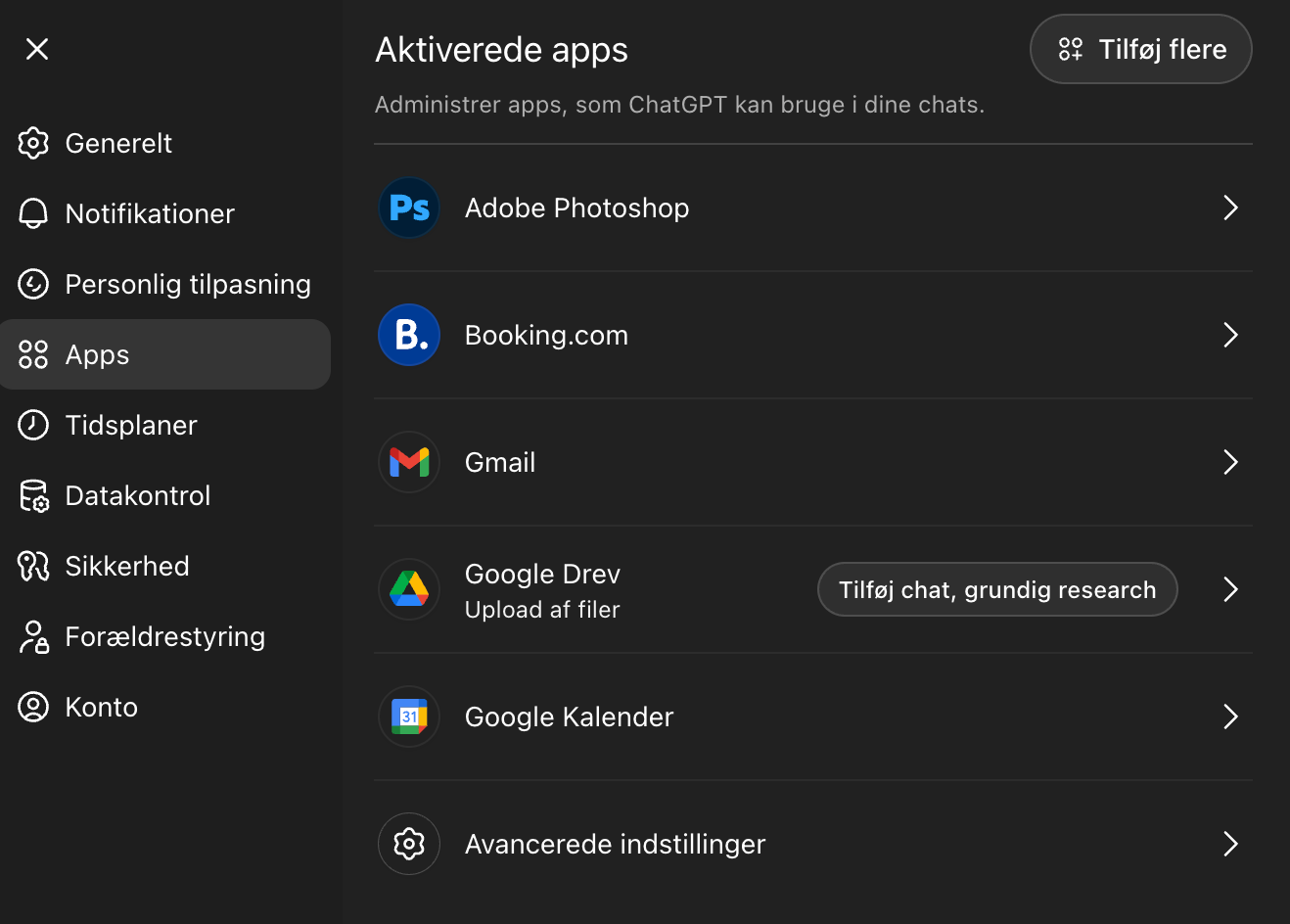Close the settings panel with the X
The height and width of the screenshot is (924, 1290).
(36, 49)
